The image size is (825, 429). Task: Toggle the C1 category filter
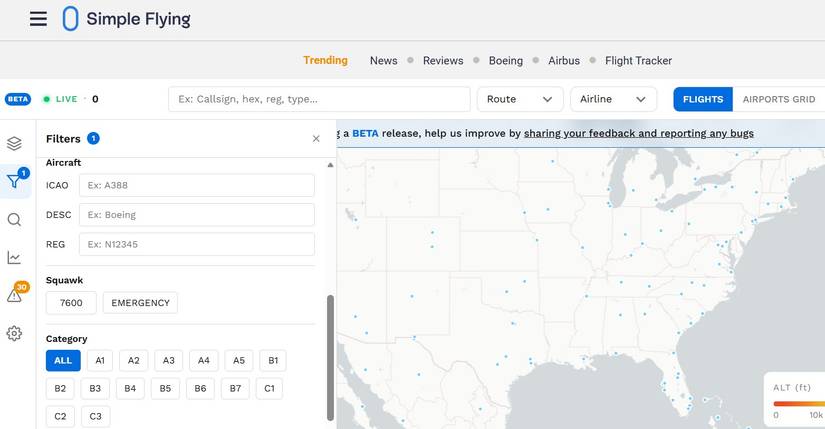coord(269,388)
